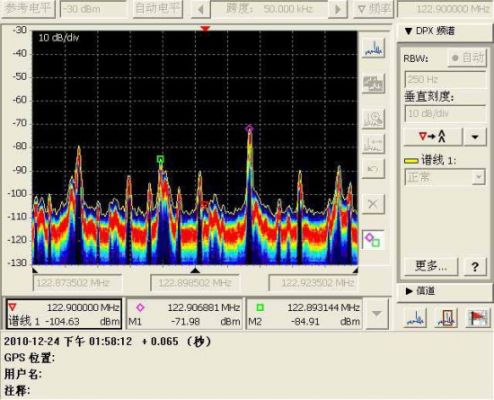The height and width of the screenshot is (400, 494).
Task: Click the center frequency 122.898502 MHz field
Action: pyautogui.click(x=195, y=283)
